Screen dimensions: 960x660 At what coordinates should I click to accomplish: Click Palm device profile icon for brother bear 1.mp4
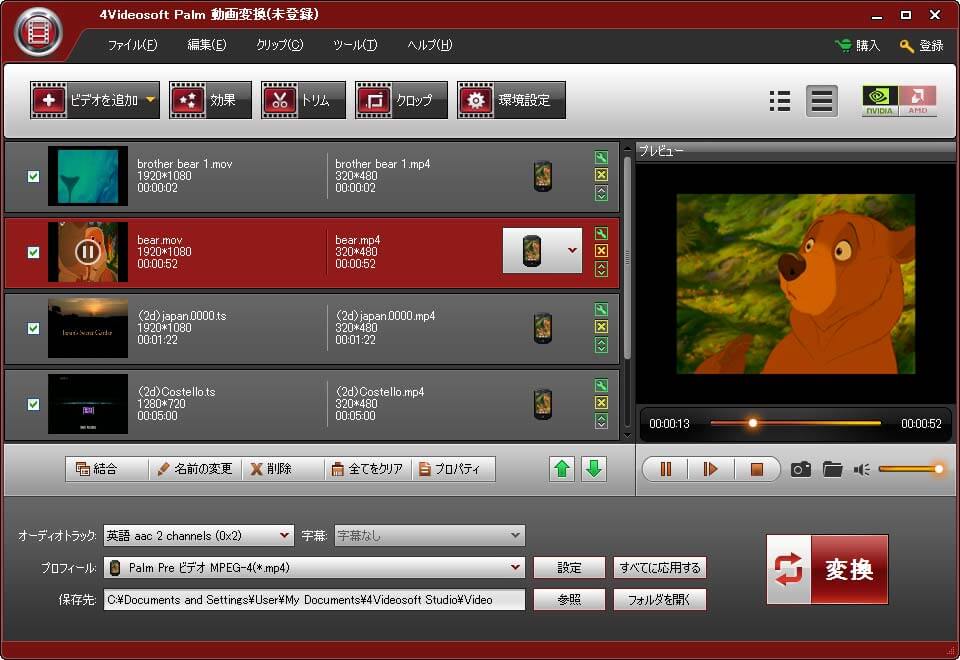click(542, 176)
